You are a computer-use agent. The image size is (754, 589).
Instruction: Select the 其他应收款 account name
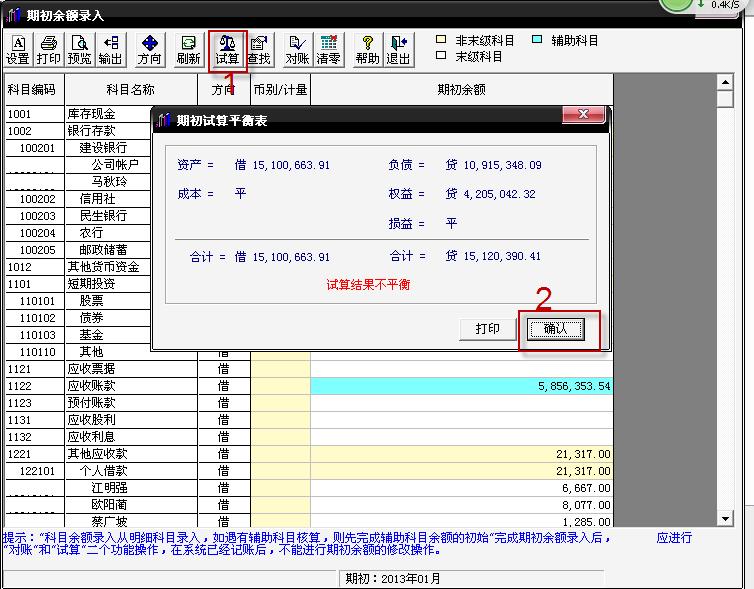tap(97, 454)
